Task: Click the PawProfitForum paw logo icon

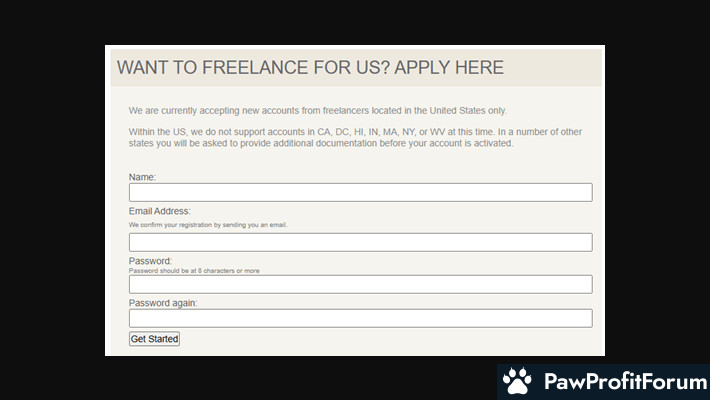Action: point(517,381)
